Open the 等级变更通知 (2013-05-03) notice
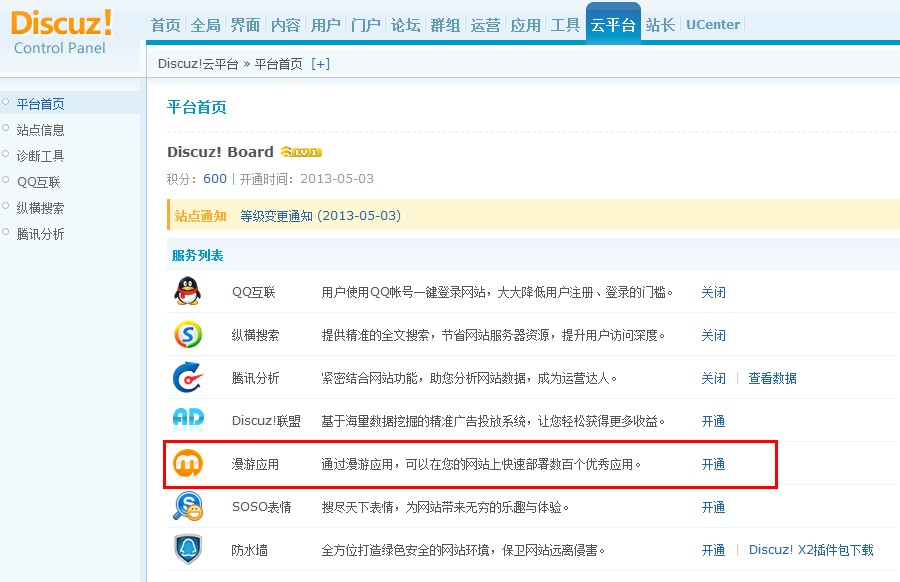The height and width of the screenshot is (582, 900). click(320, 216)
